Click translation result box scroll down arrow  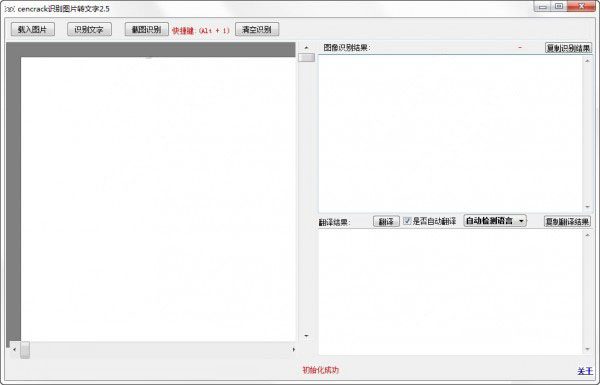588,349
